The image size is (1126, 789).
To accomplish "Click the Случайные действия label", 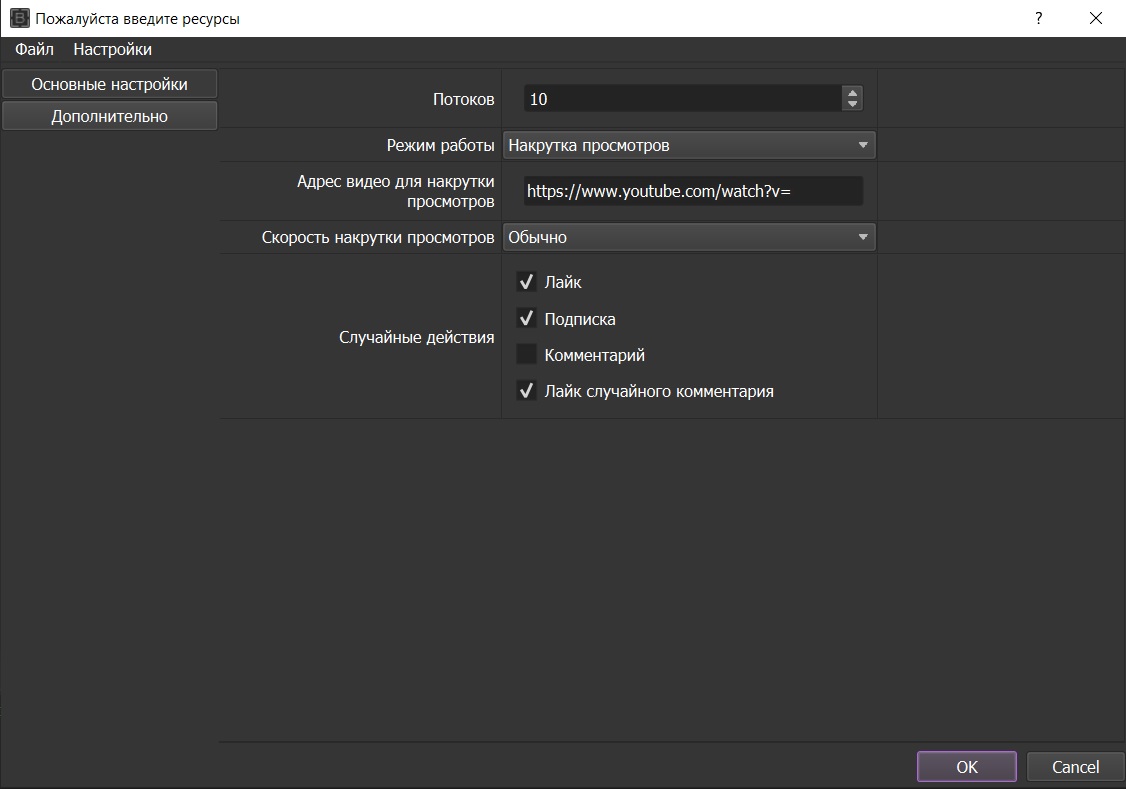I will [417, 337].
